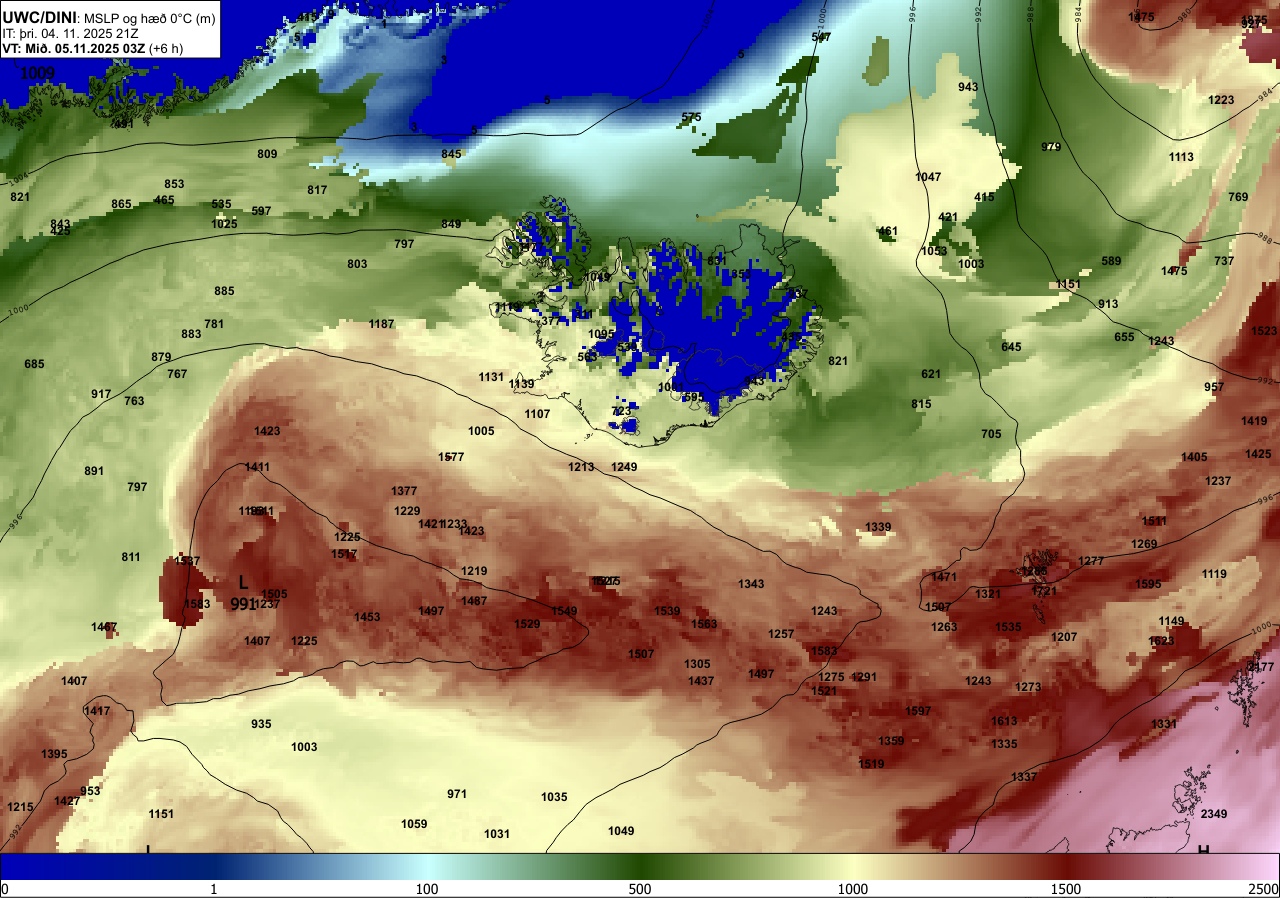The height and width of the screenshot is (898, 1280).
Task: Click the height value 2349
Action: pyautogui.click(x=1214, y=814)
